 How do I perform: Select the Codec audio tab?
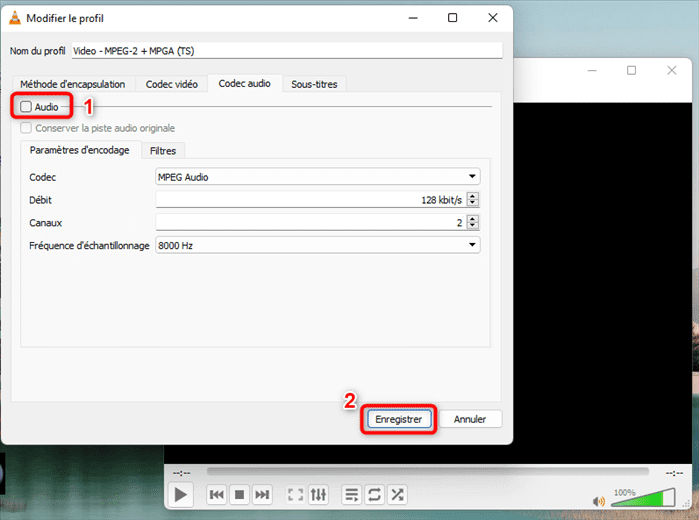click(x=245, y=83)
